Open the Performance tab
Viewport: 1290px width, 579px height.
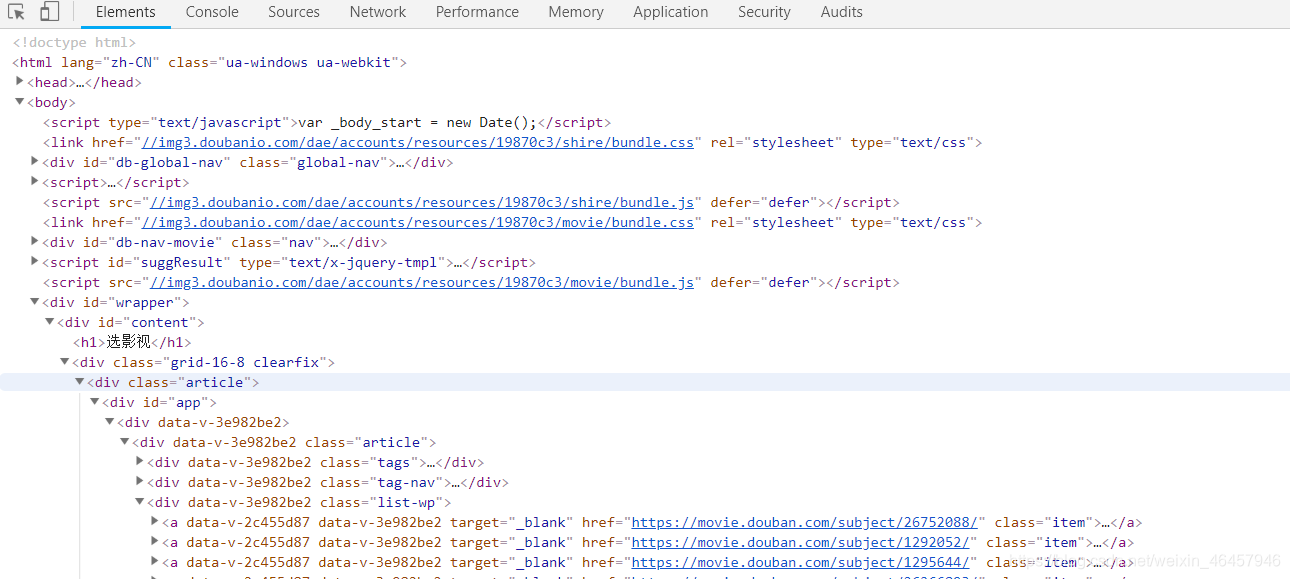tap(477, 12)
